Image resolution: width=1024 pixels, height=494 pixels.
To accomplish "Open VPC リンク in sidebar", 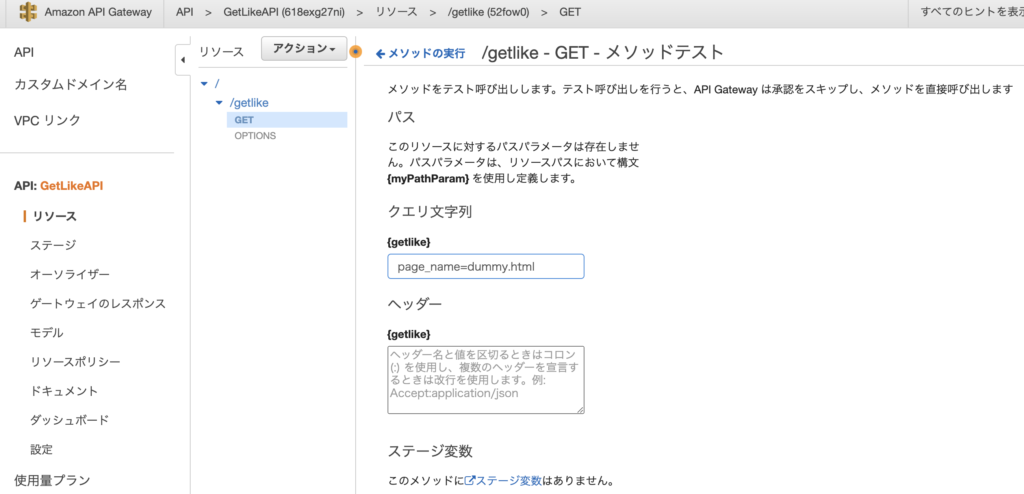I will [47, 120].
